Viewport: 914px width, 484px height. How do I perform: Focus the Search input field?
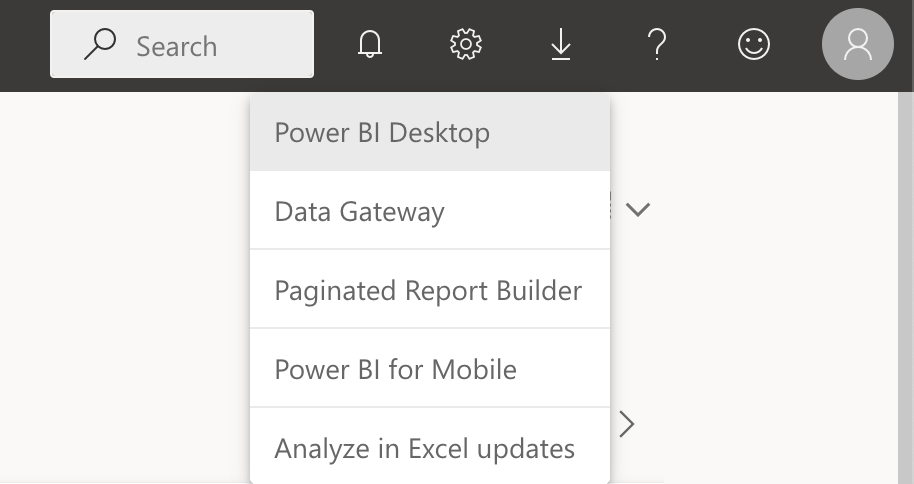tap(182, 44)
